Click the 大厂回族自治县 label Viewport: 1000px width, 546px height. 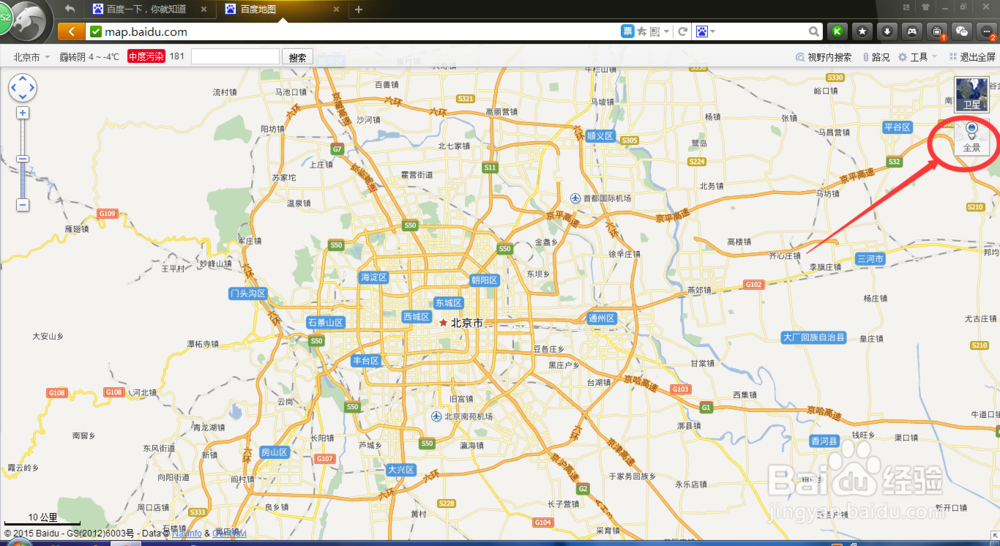(x=814, y=337)
